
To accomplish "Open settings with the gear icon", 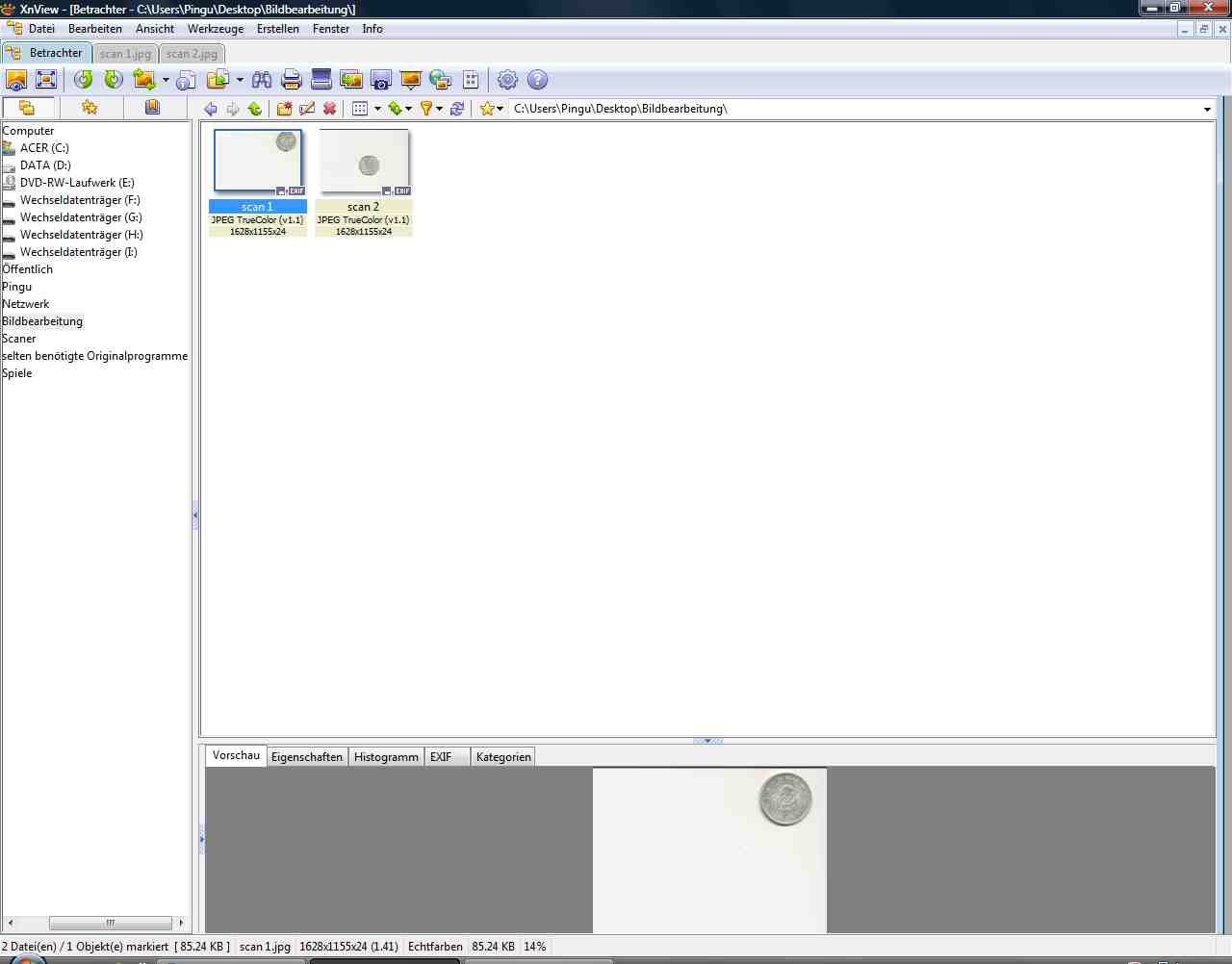I will pyautogui.click(x=507, y=80).
